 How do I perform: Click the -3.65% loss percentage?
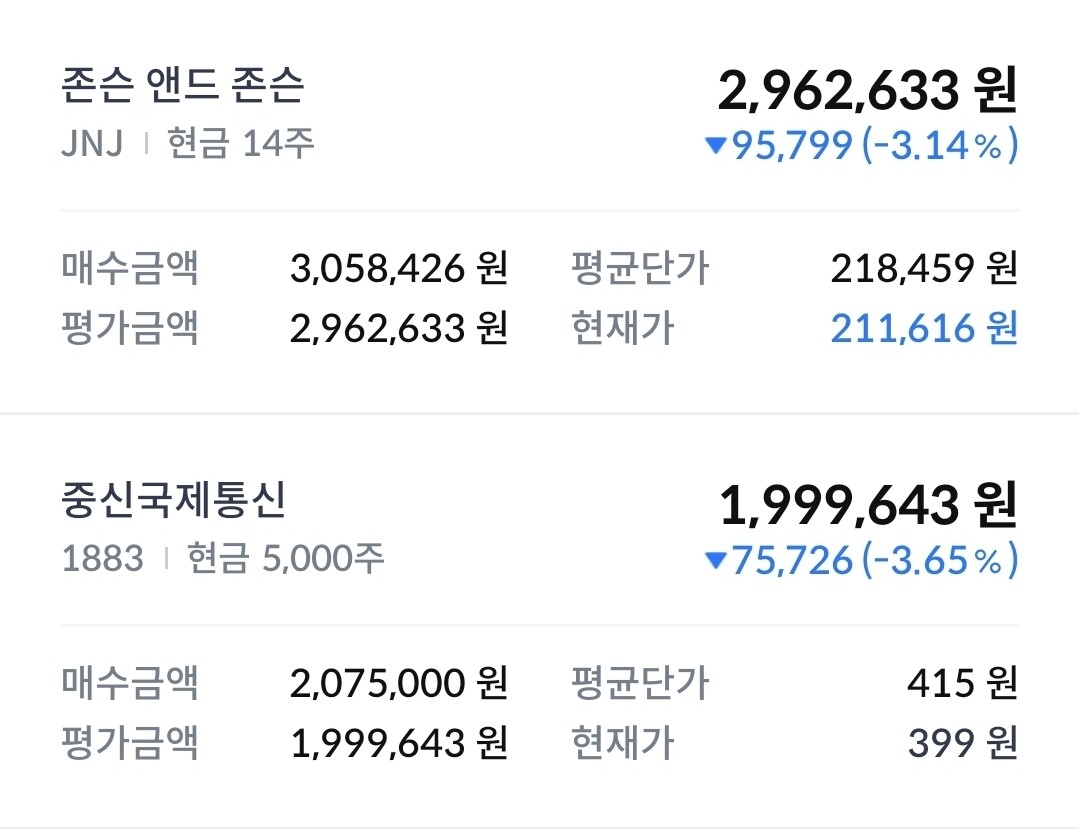click(x=940, y=561)
